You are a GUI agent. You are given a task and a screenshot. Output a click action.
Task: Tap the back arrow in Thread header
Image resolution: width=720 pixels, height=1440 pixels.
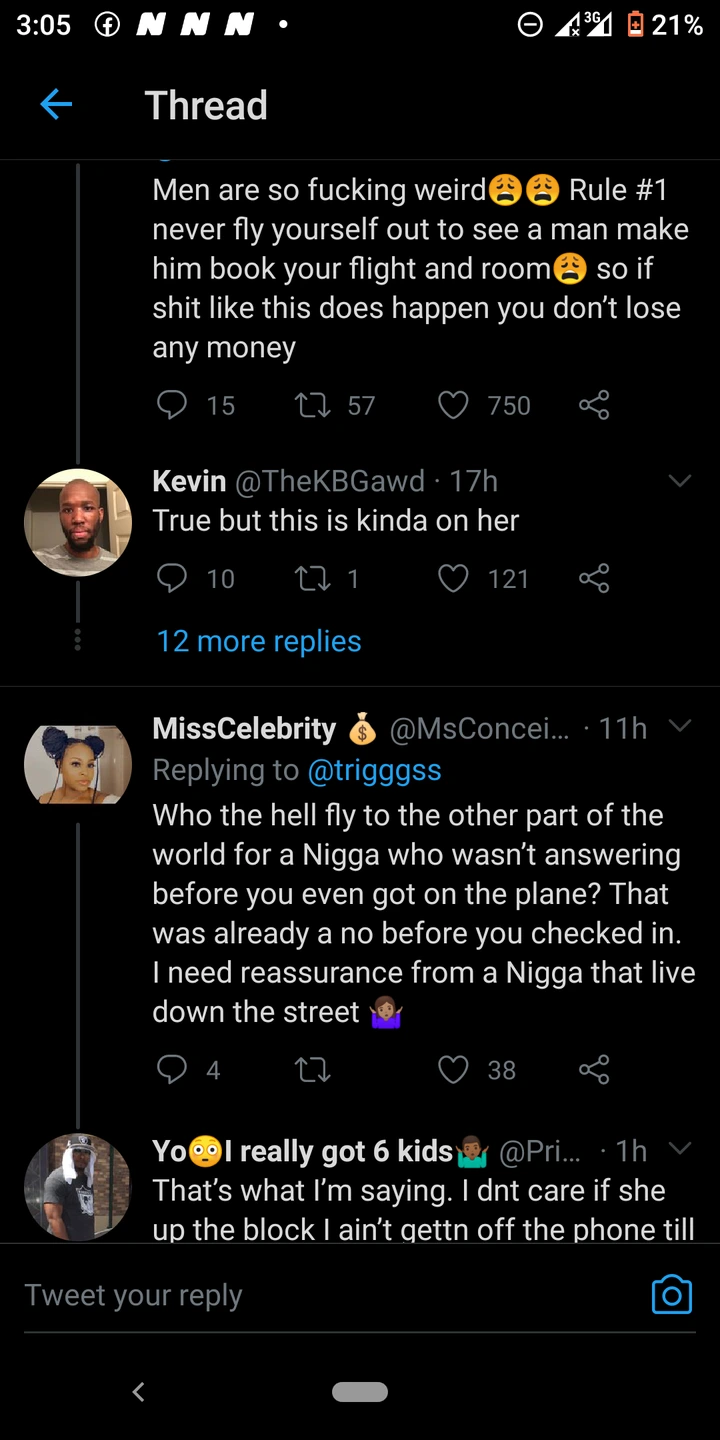(x=56, y=105)
